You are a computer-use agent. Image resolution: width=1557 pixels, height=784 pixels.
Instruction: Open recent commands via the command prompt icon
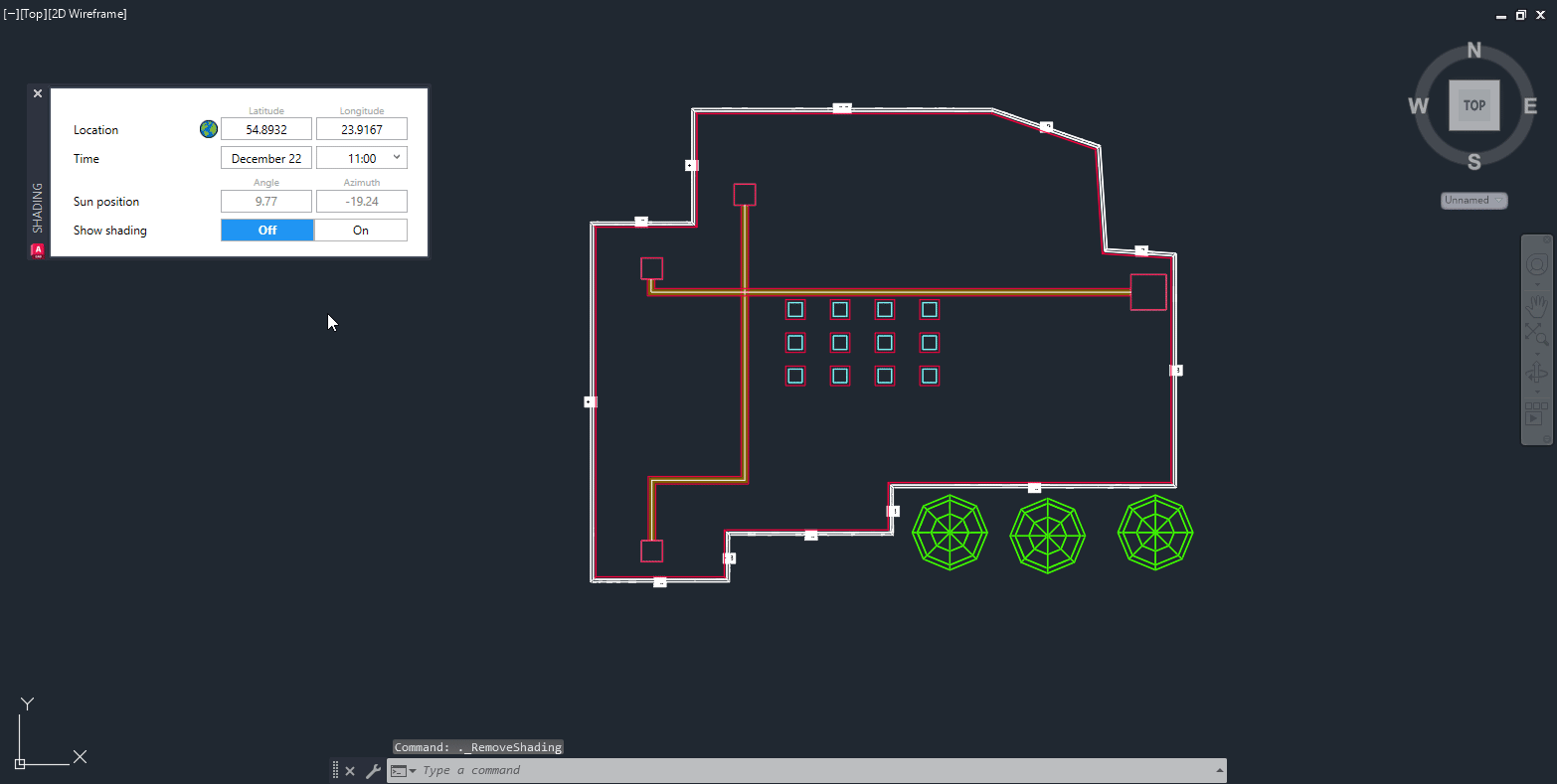point(402,770)
